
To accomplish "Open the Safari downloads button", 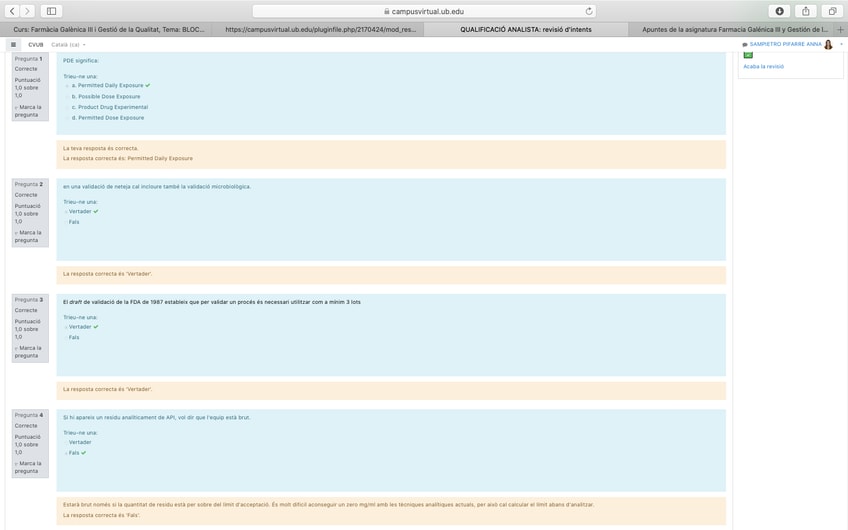I will (779, 11).
